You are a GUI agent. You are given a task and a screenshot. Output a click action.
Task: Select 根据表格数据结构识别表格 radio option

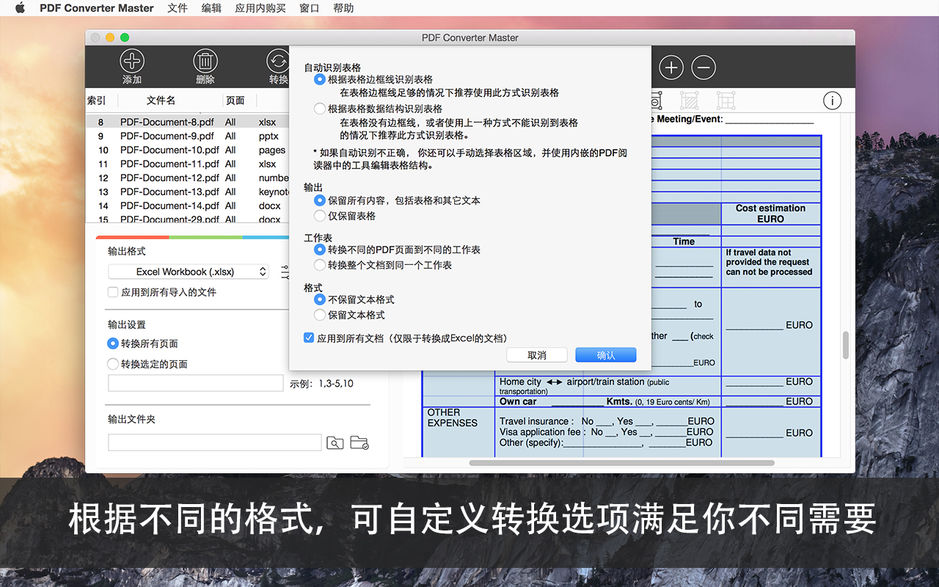tap(318, 109)
